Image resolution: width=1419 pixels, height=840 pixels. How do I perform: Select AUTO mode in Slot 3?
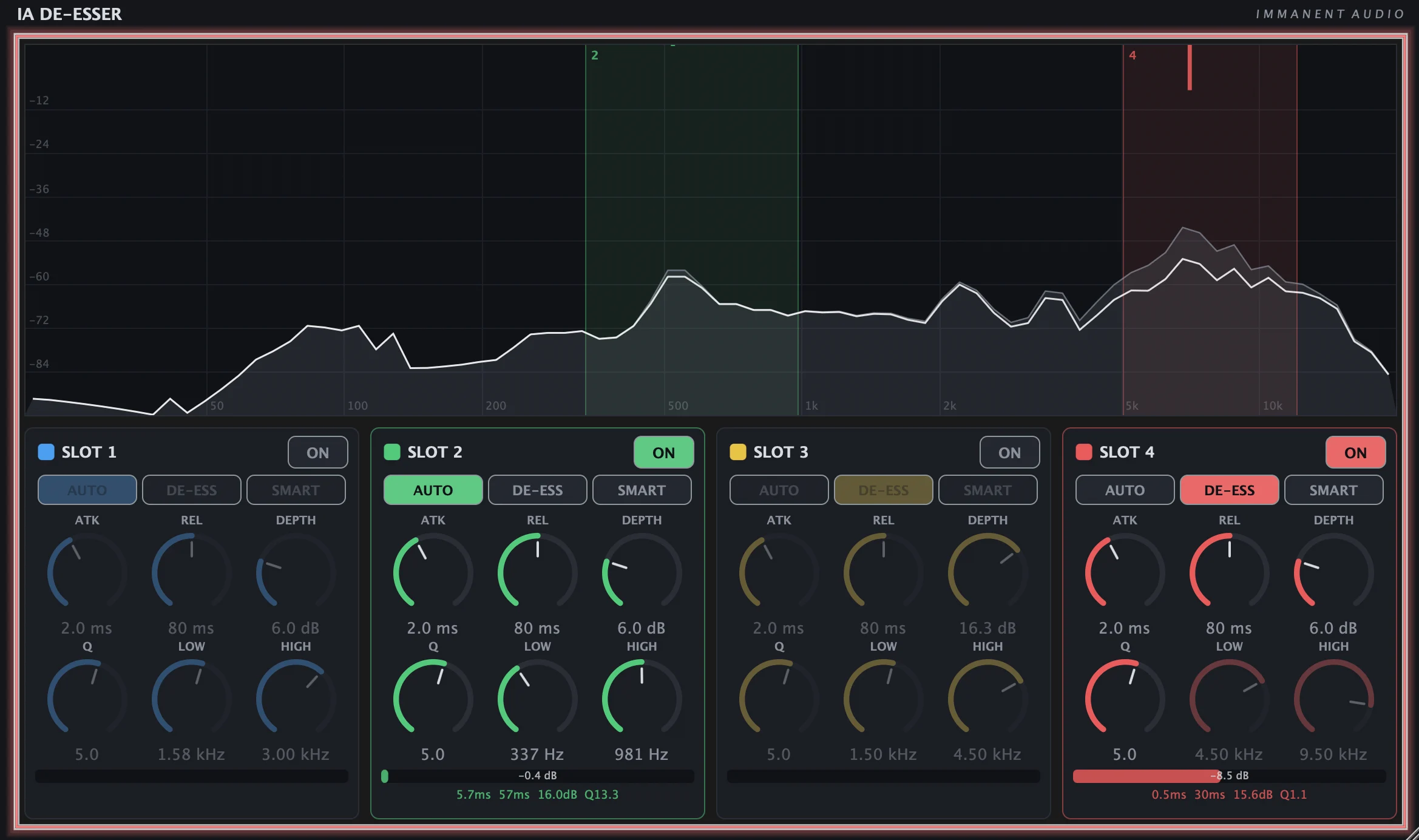coord(779,490)
